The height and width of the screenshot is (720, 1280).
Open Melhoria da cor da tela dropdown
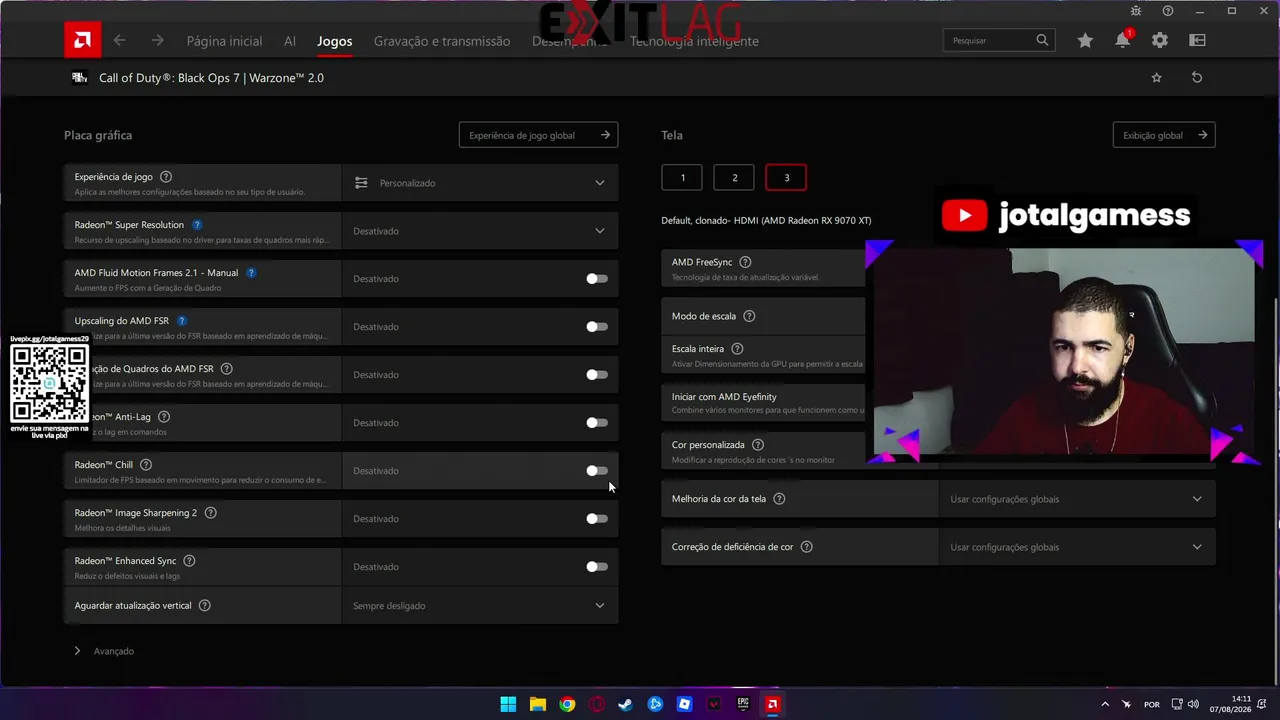pyautogui.click(x=1077, y=499)
